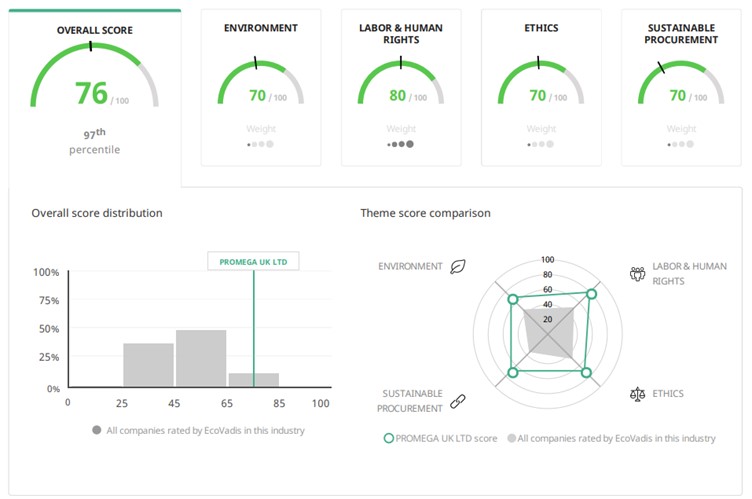This screenshot has height=499, width=752.
Task: Click the Labor & Human Rights radar point
Action: [x=591, y=294]
